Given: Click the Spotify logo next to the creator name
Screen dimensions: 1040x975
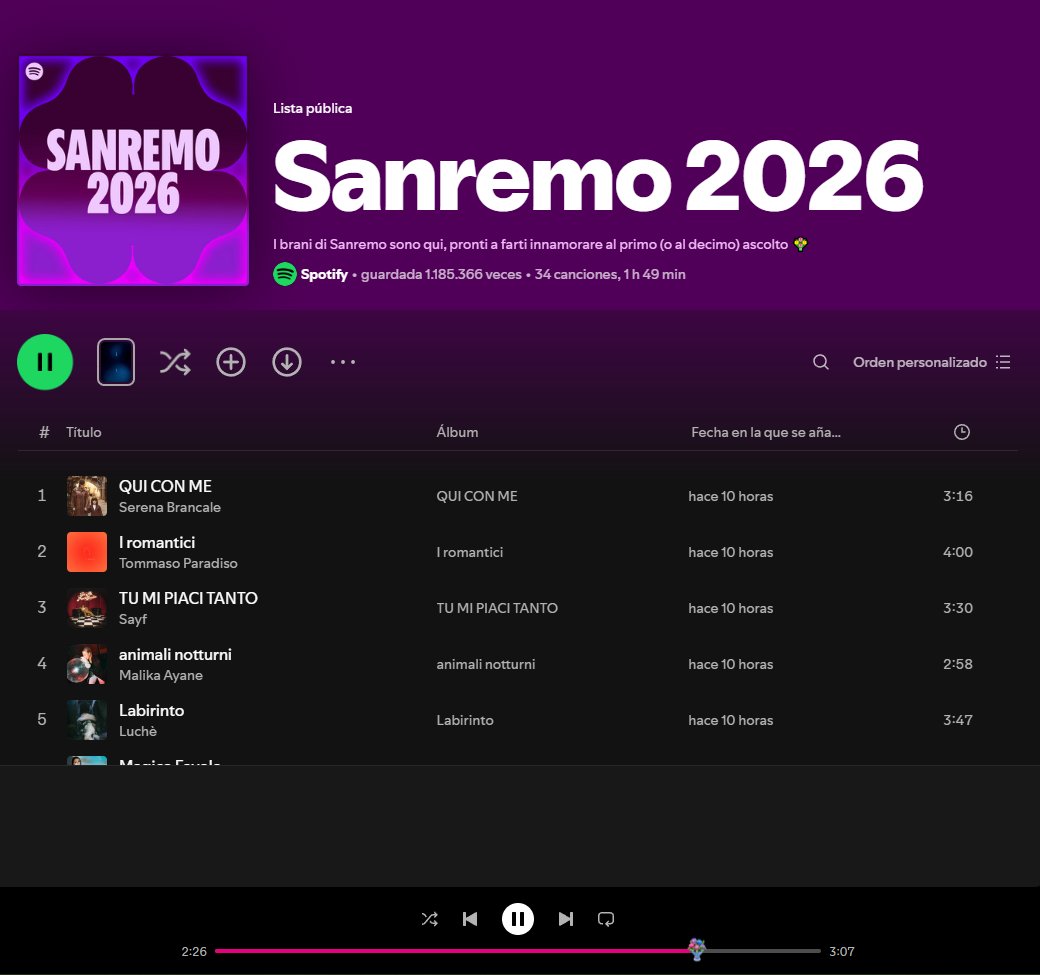Looking at the screenshot, I should (x=285, y=275).
